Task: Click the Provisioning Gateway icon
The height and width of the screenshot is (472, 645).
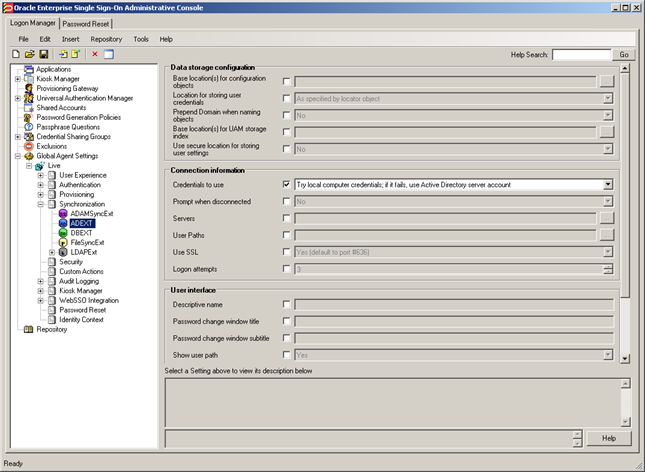Action: (x=29, y=88)
